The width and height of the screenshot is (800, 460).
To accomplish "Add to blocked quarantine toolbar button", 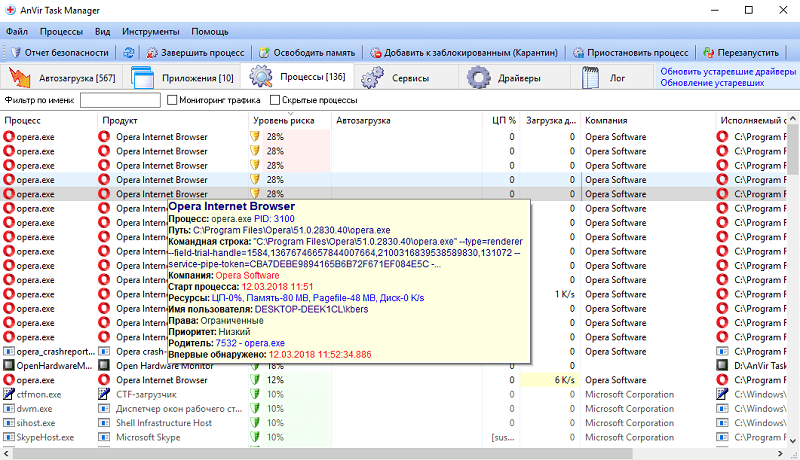I will pyautogui.click(x=464, y=53).
